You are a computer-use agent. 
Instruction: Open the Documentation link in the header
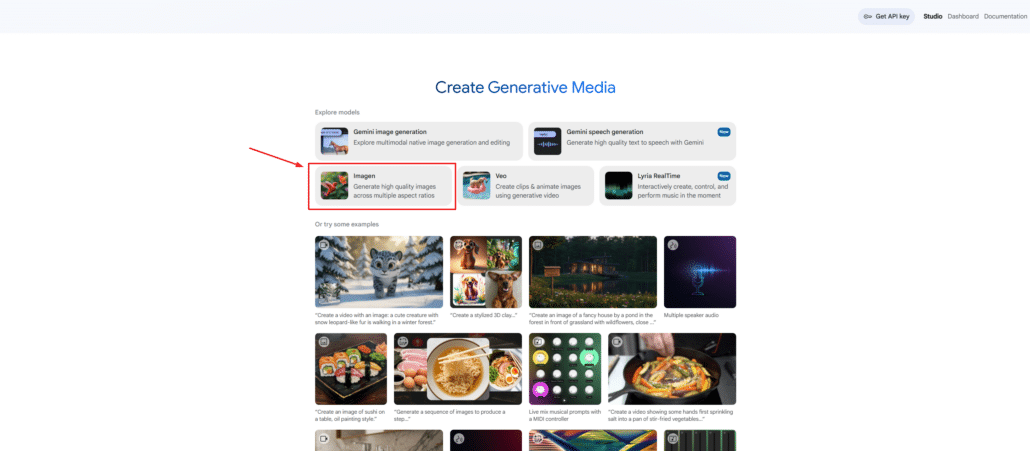[x=1005, y=16]
